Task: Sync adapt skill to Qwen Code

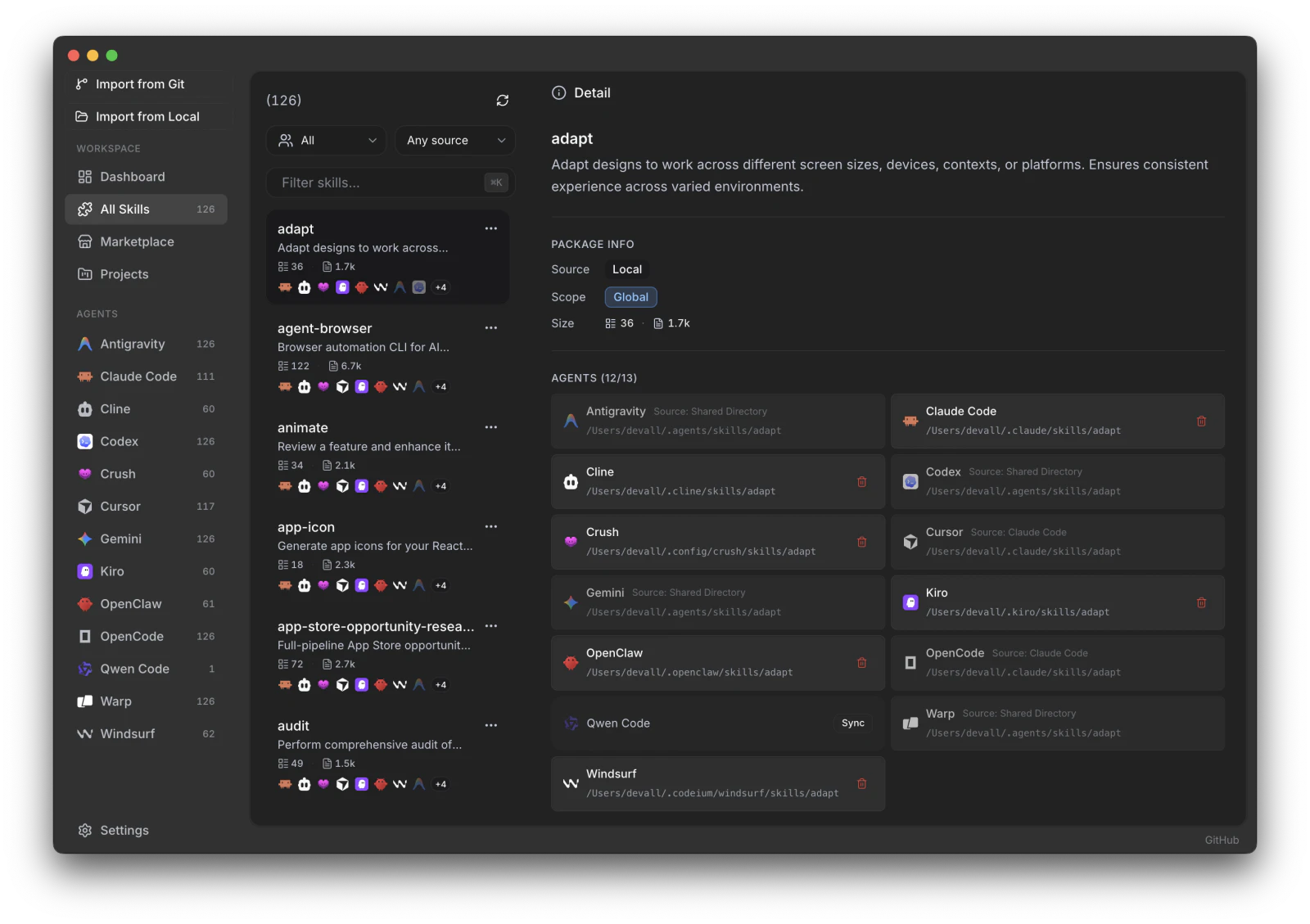Action: [x=852, y=723]
